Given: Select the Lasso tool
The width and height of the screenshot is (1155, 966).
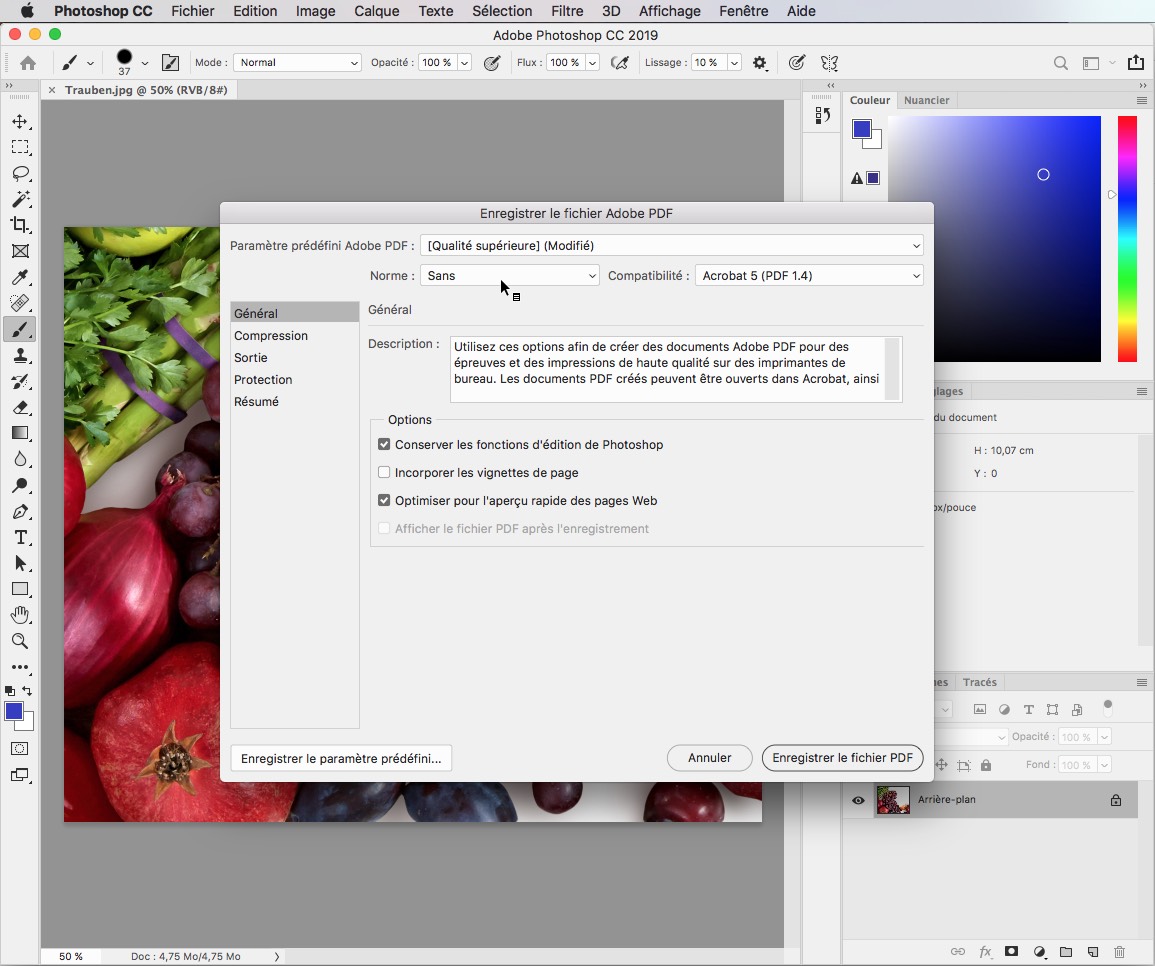Looking at the screenshot, I should pyautogui.click(x=20, y=174).
